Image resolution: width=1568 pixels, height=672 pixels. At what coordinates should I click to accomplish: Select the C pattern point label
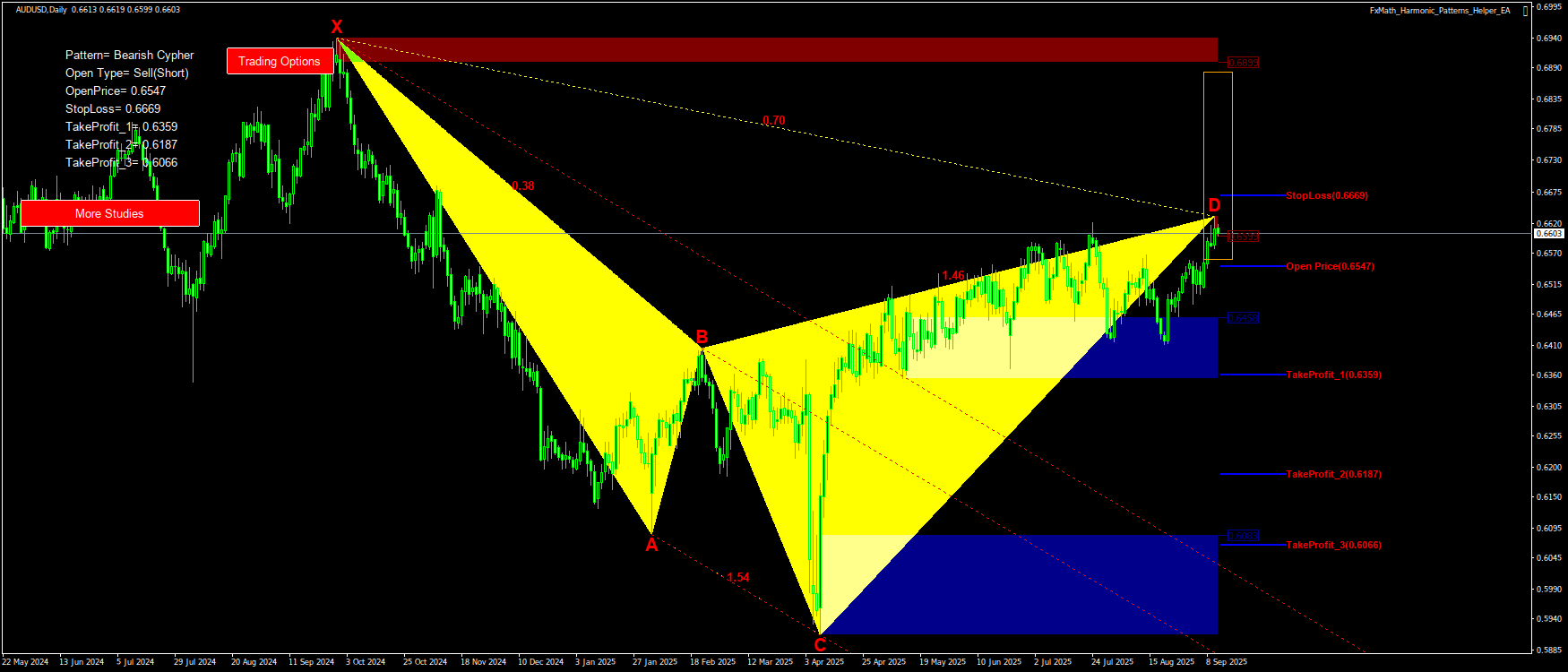click(820, 645)
